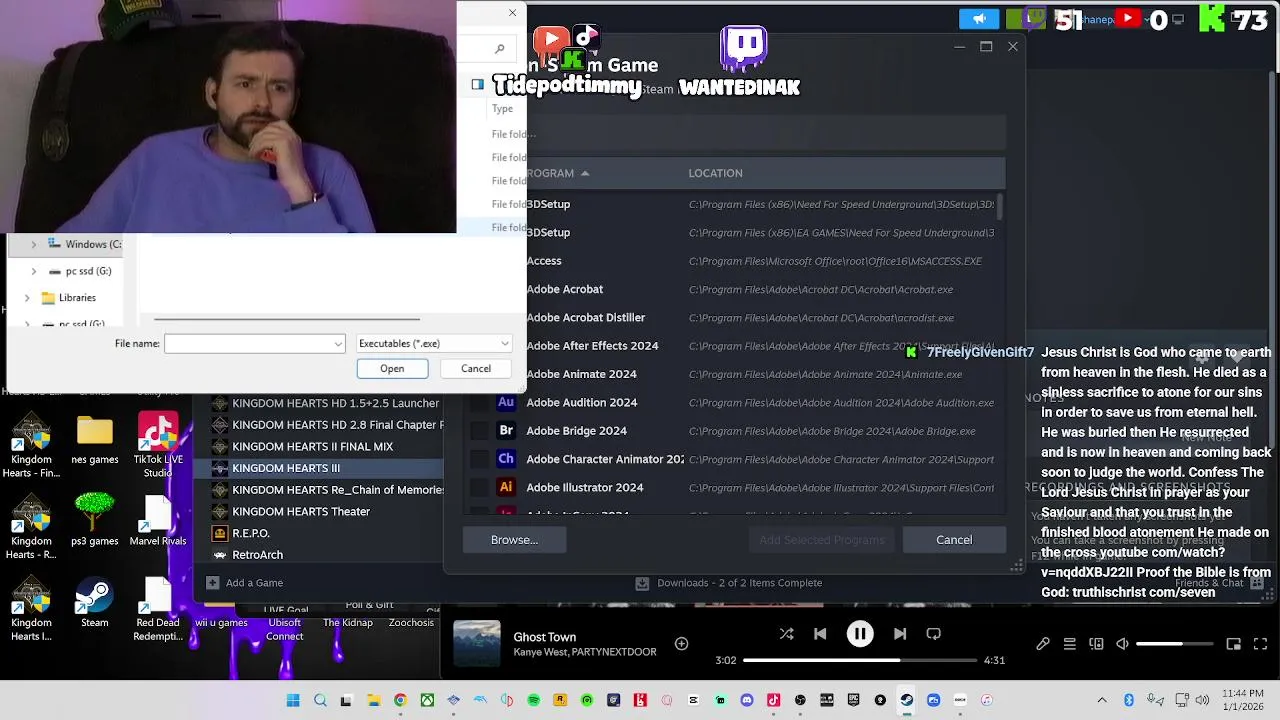Viewport: 1280px width, 720px height.
Task: Show hidden system tray icons
Action: 1102,700
